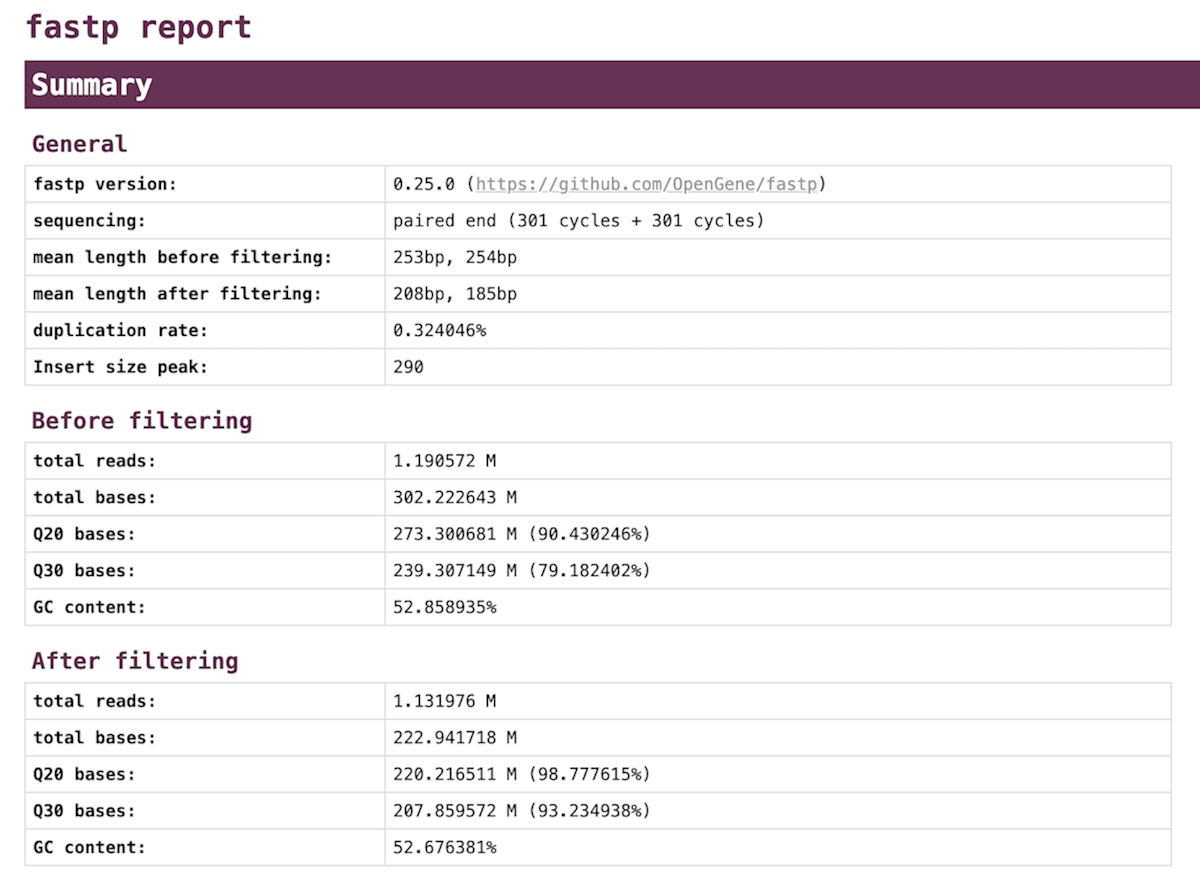Click the mean length after filtering label
Image resolution: width=1200 pixels, height=872 pixels.
coord(178,294)
